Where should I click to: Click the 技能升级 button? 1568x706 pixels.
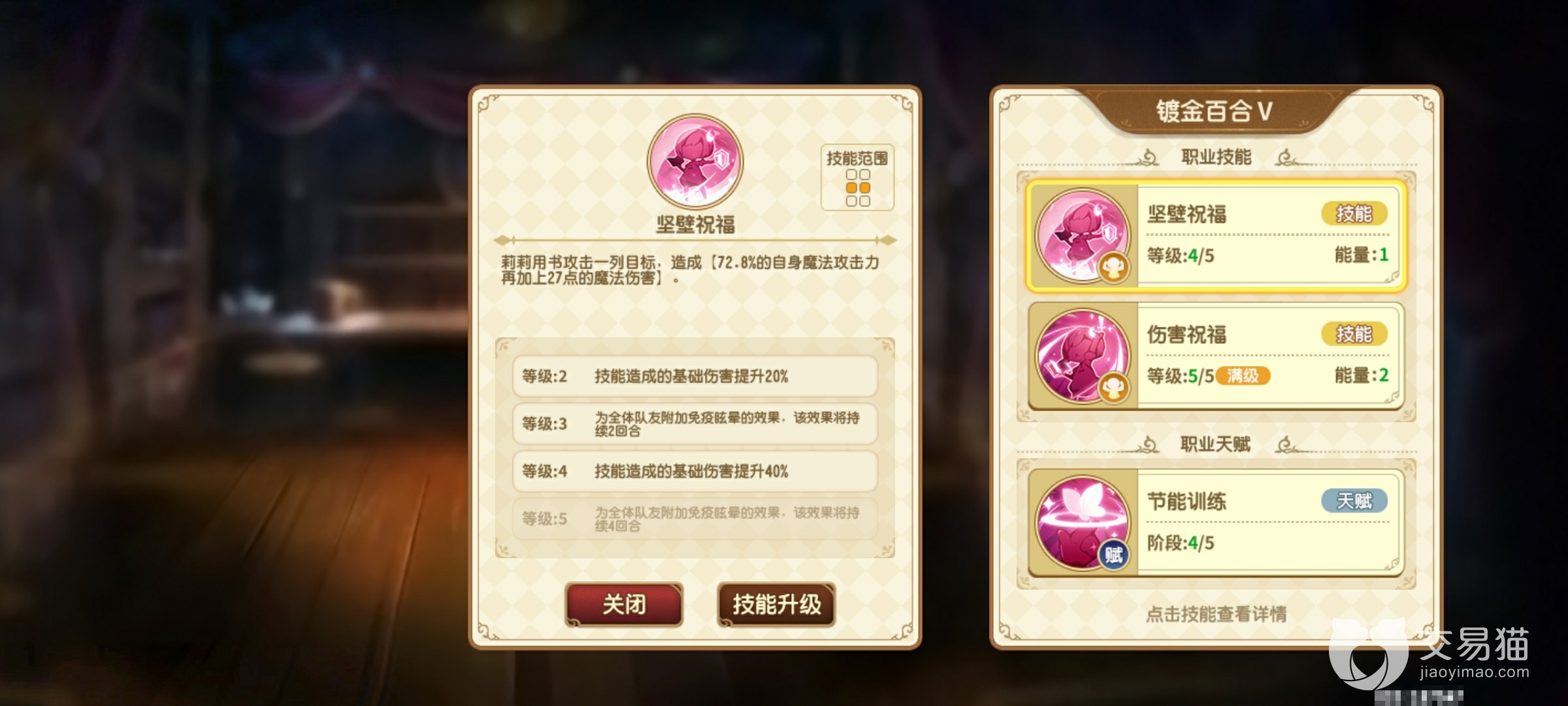click(x=776, y=605)
